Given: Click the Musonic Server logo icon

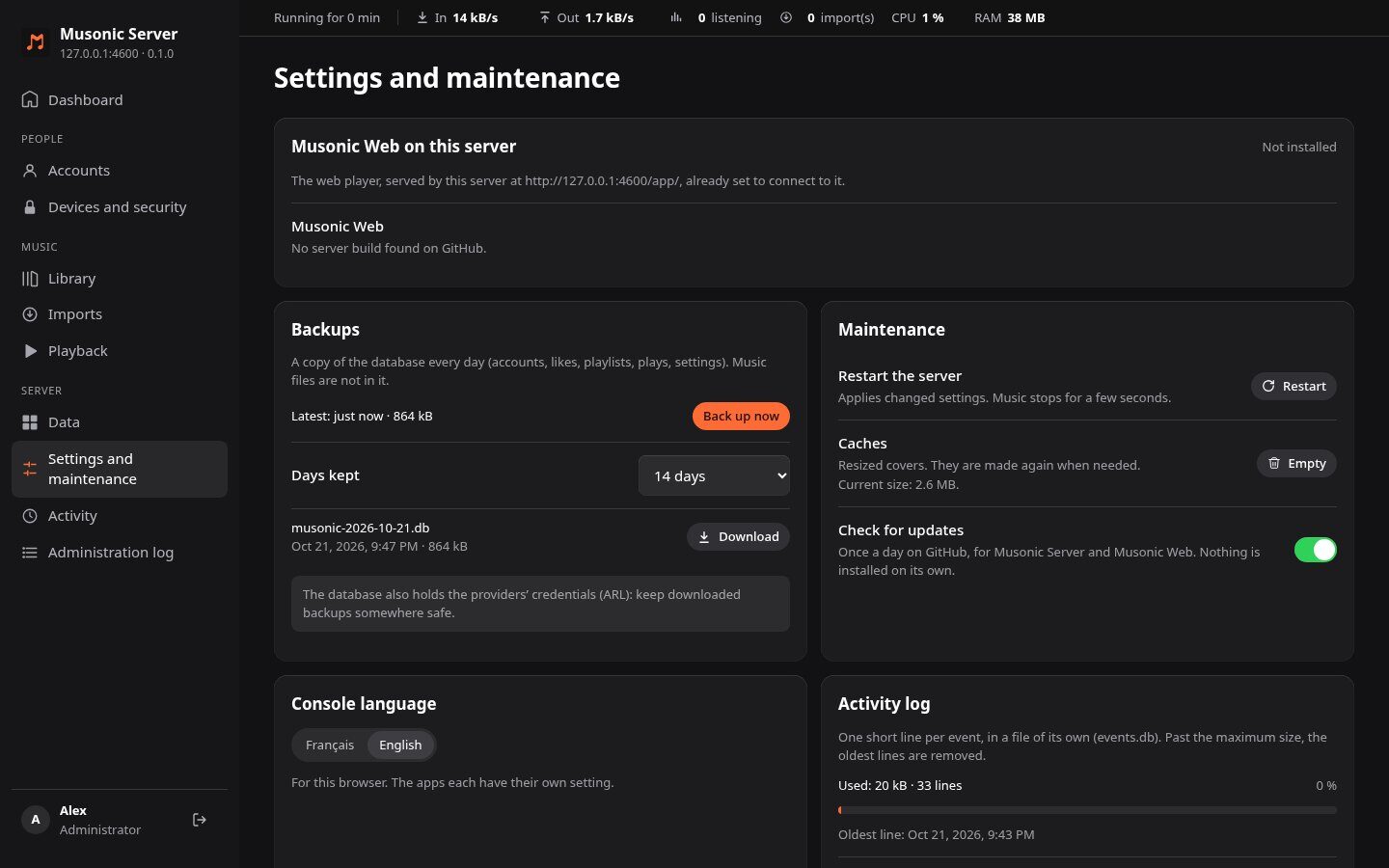Looking at the screenshot, I should click(x=36, y=42).
